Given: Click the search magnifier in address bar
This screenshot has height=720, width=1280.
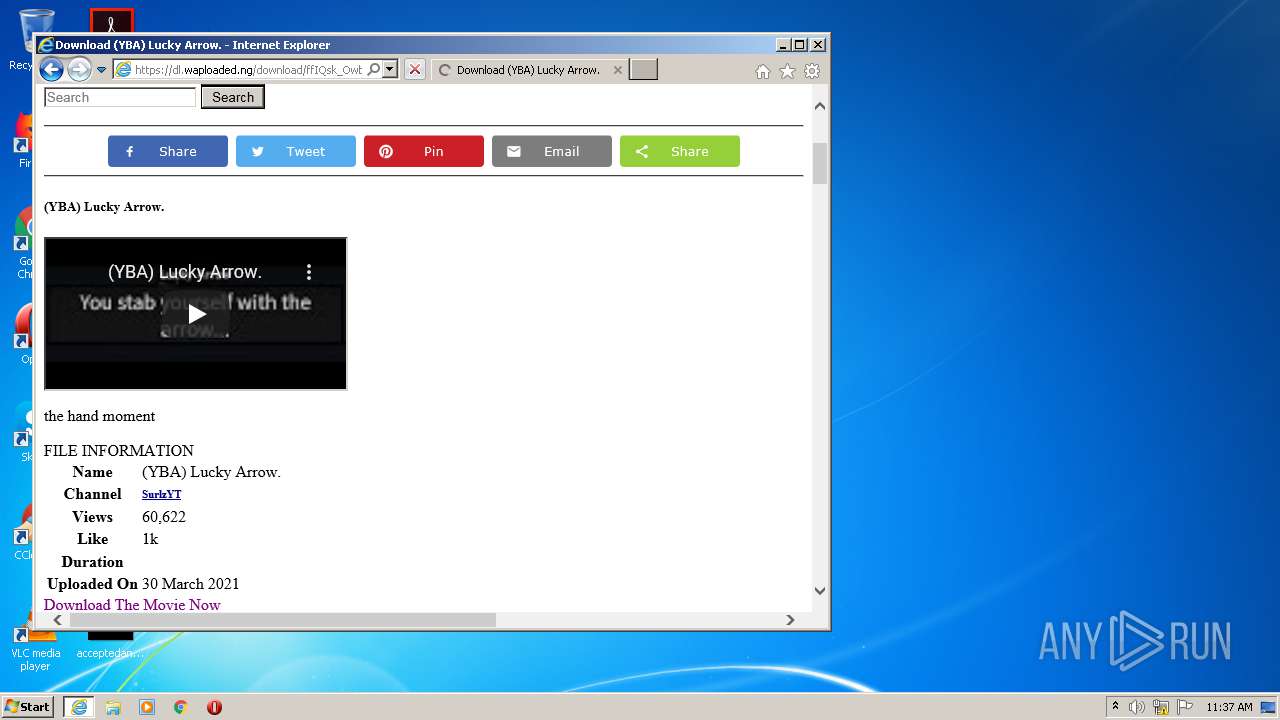Looking at the screenshot, I should click(374, 70).
